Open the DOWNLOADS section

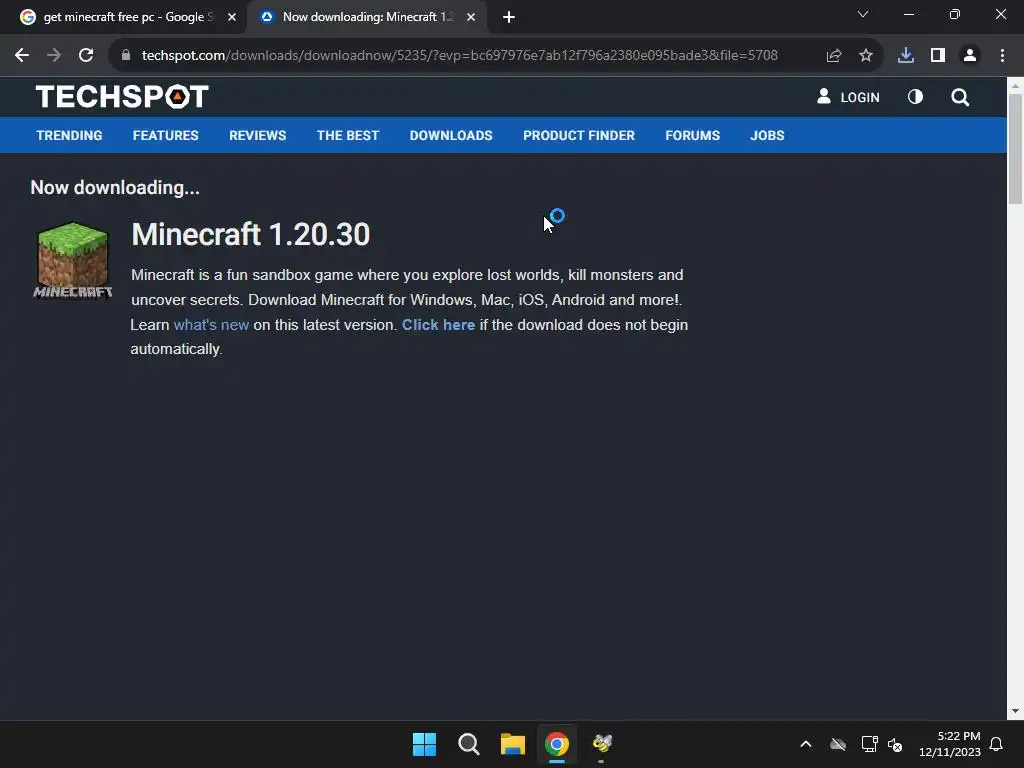(451, 135)
